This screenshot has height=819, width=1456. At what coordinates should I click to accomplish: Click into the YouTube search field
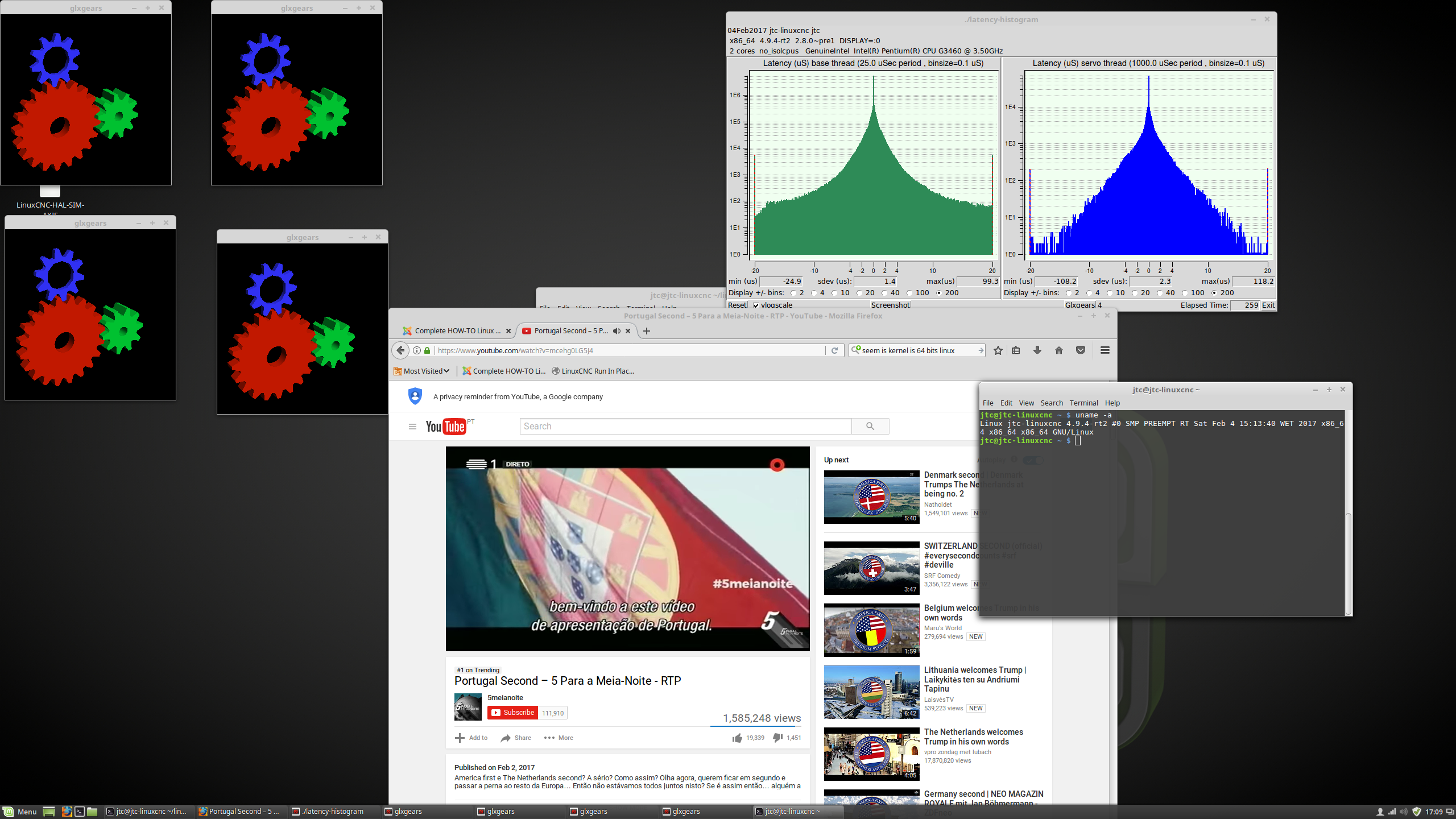point(685,427)
